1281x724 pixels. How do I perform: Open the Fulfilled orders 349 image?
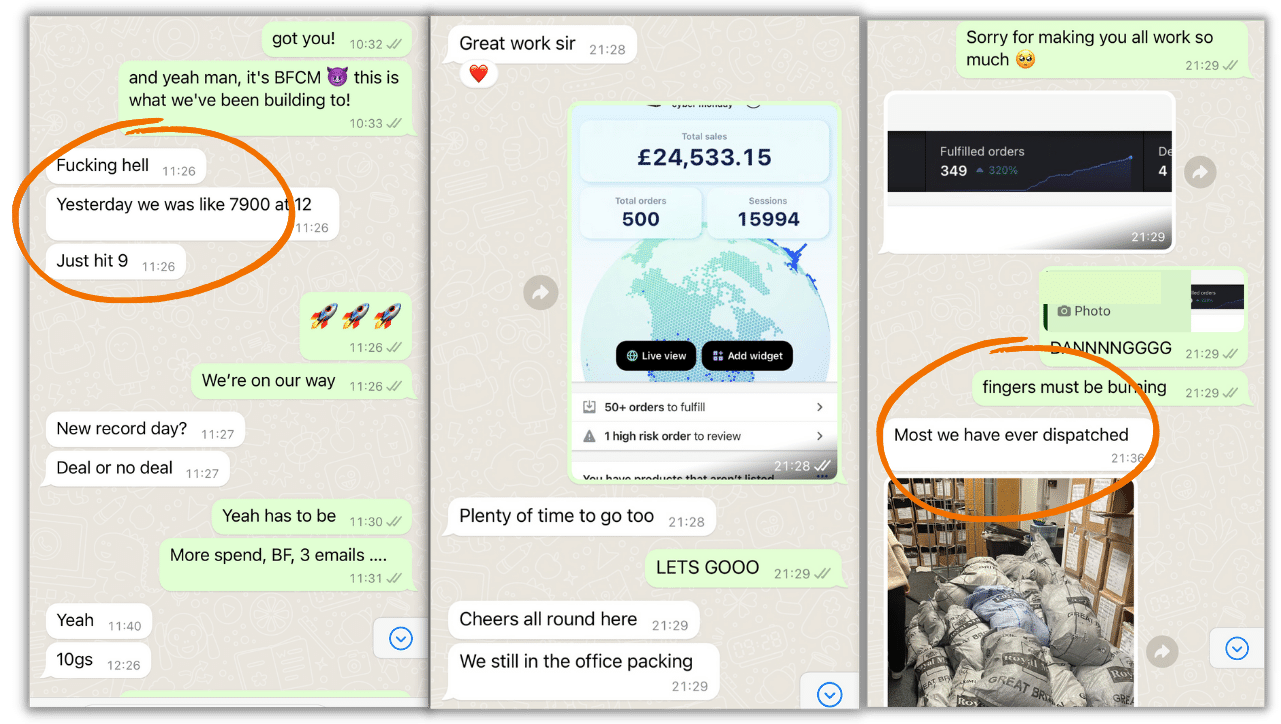(1030, 172)
